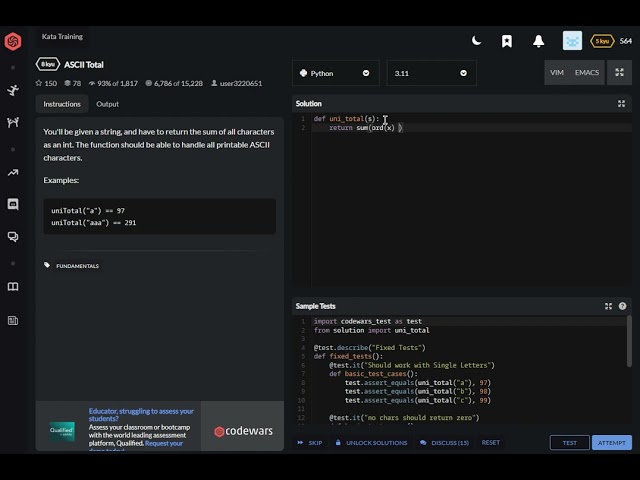The height and width of the screenshot is (480, 640).
Task: Enable VIM key bindings
Action: [x=557, y=73]
